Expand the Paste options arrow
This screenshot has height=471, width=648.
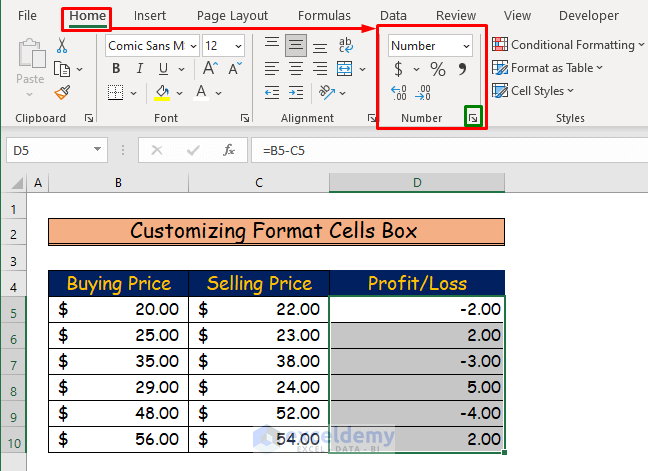pos(30,95)
